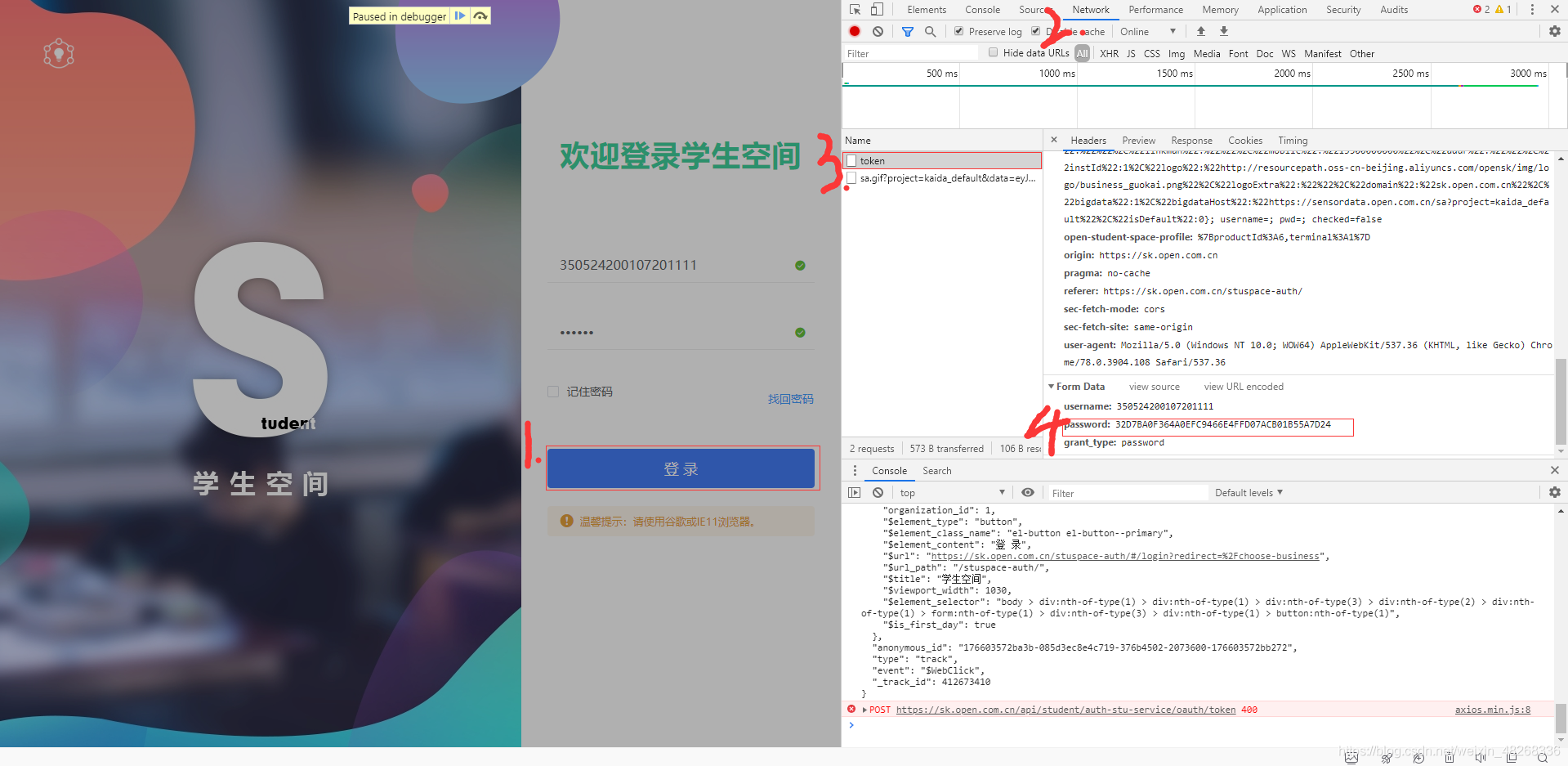1568x766 pixels.
Task: Open DevTools settings gear icon
Action: (1553, 31)
